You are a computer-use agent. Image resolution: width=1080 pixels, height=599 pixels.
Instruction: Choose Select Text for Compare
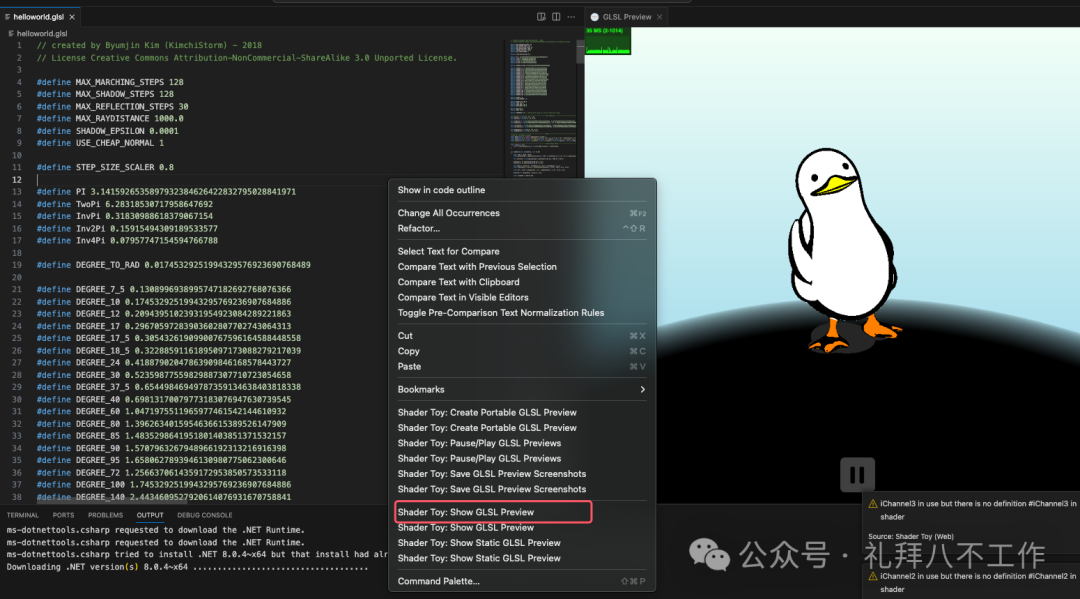(521, 251)
